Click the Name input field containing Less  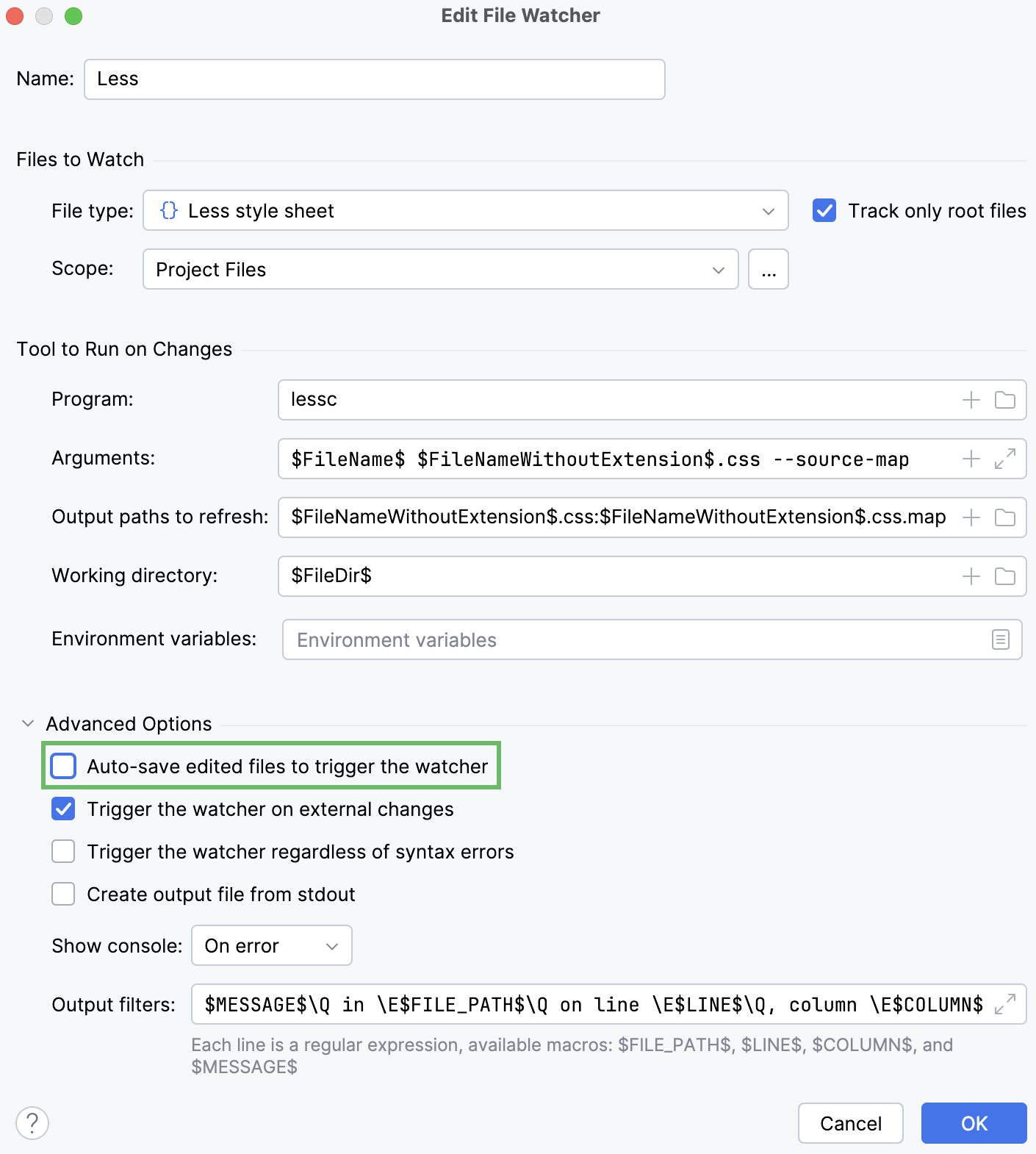click(x=374, y=79)
